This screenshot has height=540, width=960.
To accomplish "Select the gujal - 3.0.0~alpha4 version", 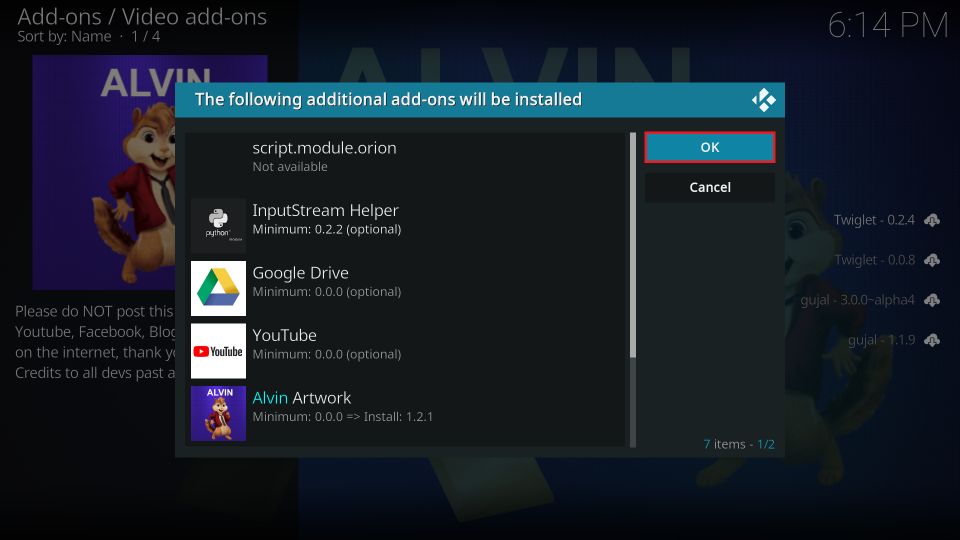I will tap(857, 300).
